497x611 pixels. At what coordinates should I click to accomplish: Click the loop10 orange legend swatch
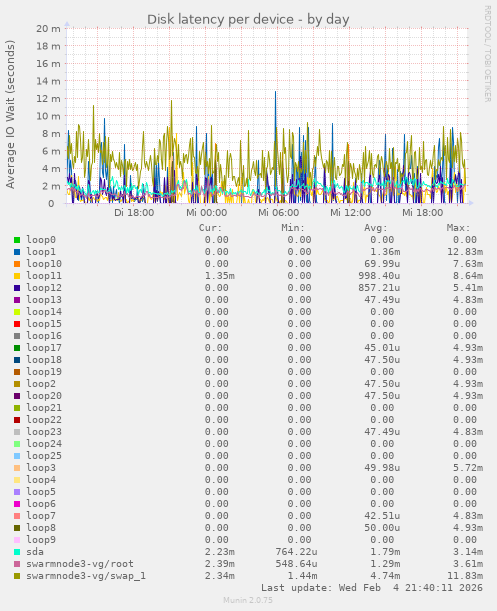[x=17, y=264]
